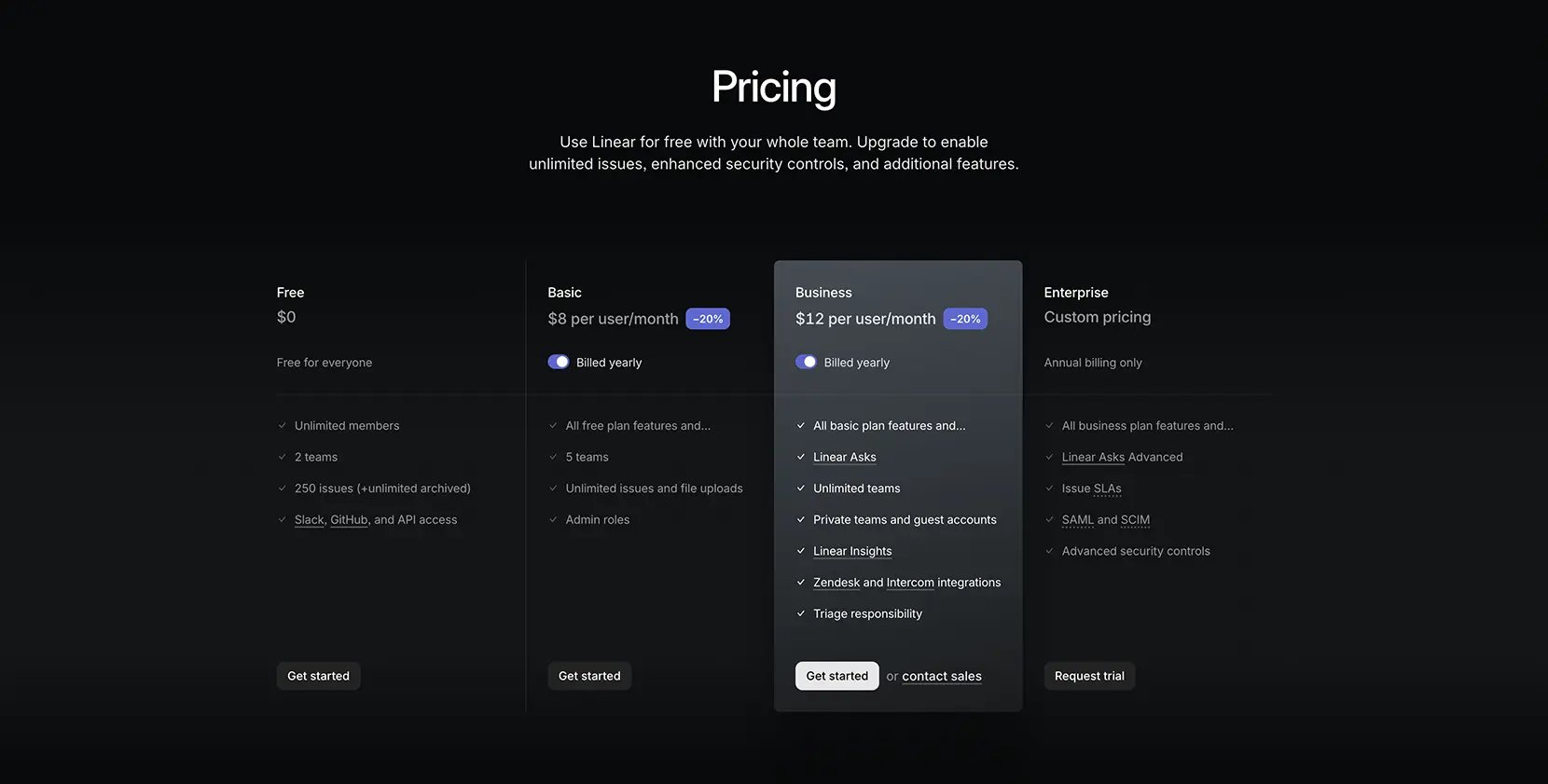Click Request trial button for Enterprise

1089,676
